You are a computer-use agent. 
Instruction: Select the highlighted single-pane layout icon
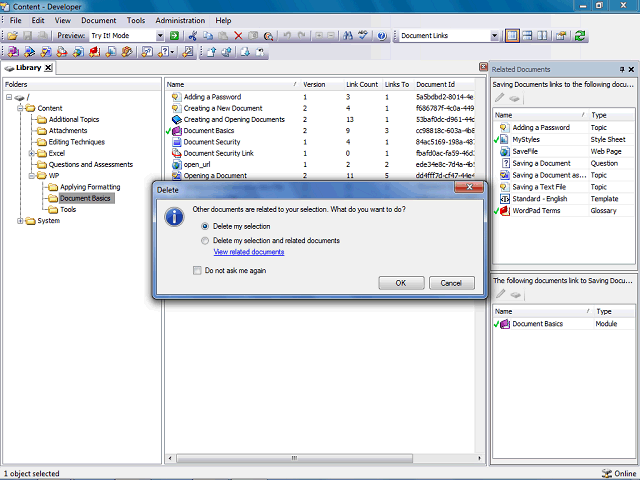pos(512,36)
